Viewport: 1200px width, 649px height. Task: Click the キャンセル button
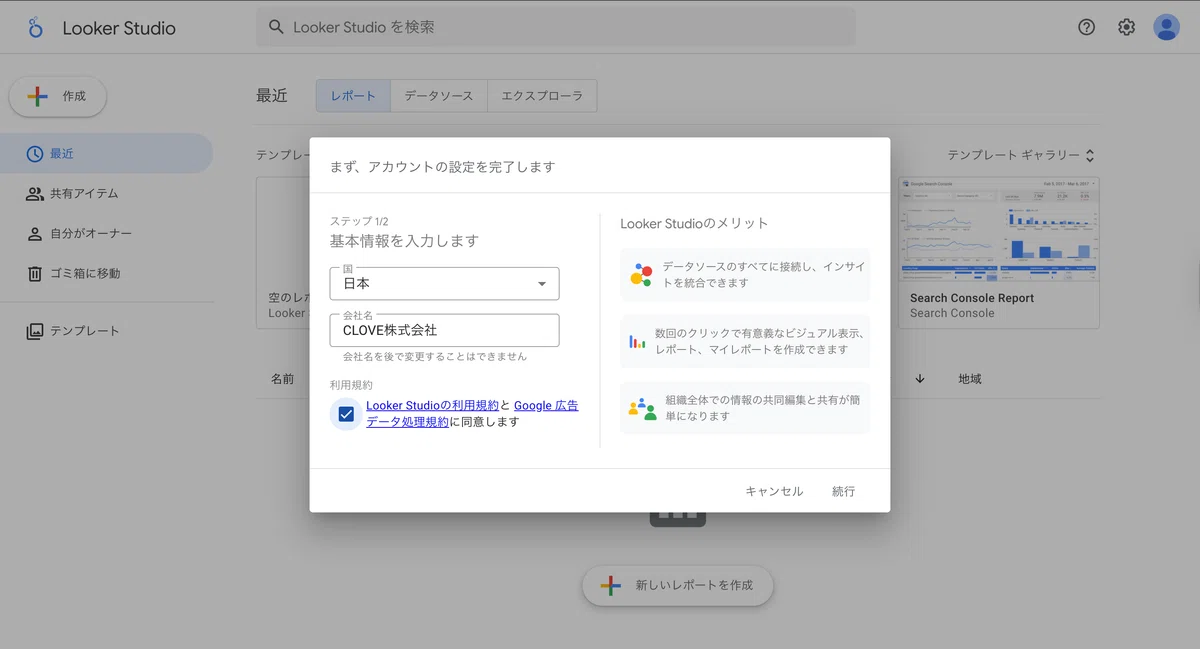tap(774, 491)
